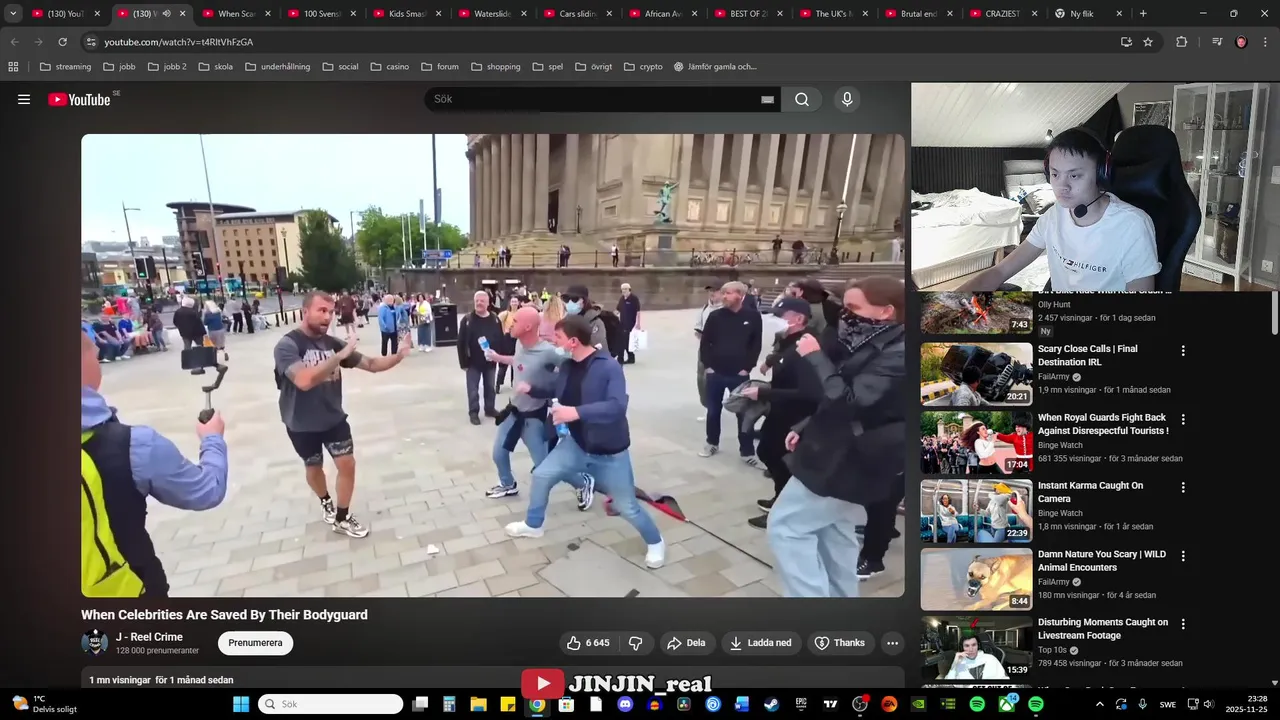The image size is (1280, 720).
Task: Reload the page with the refresh icon
Action: pos(62,42)
